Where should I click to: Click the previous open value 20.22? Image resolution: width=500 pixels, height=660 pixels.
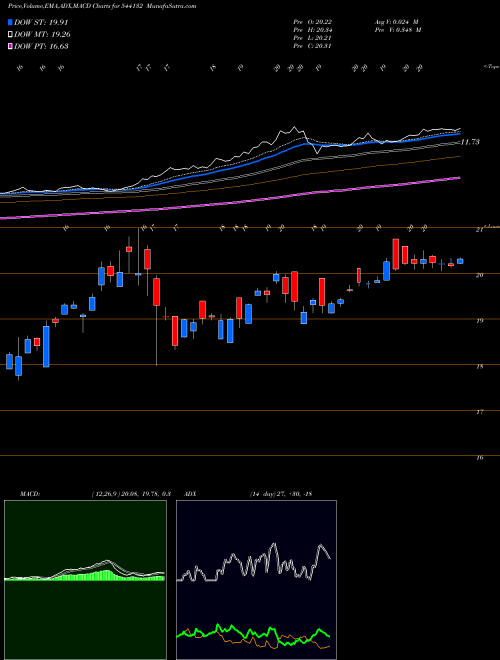click(x=324, y=21)
